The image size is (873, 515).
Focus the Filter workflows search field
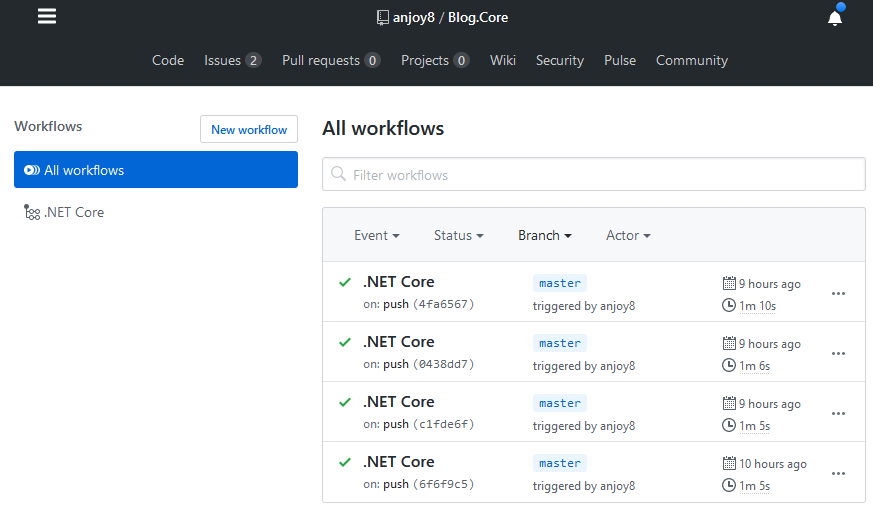pyautogui.click(x=594, y=174)
